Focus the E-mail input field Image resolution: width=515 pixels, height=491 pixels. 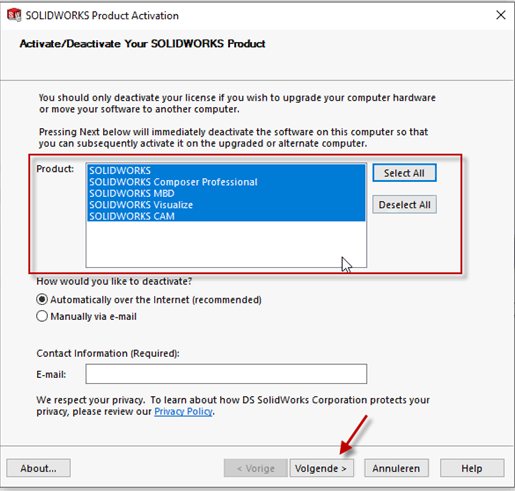click(x=226, y=374)
